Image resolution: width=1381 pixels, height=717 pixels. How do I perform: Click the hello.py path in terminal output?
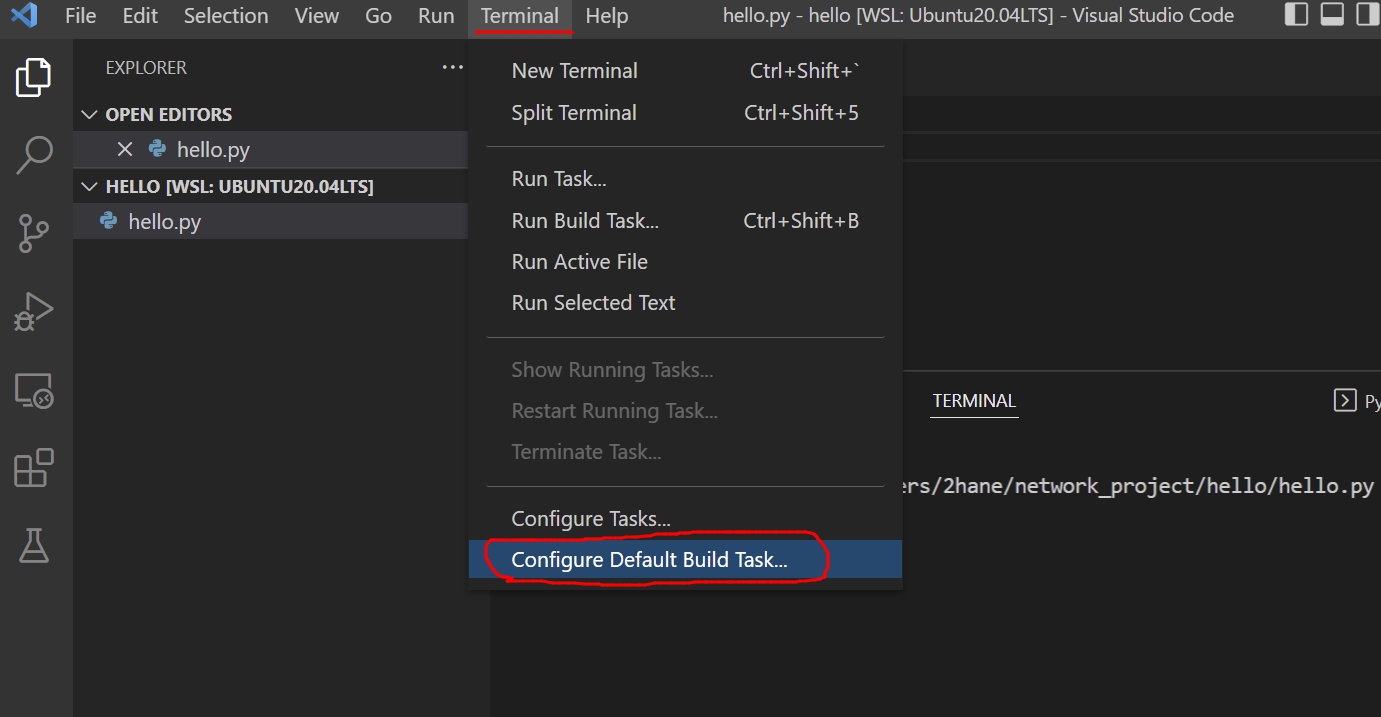[1138, 487]
